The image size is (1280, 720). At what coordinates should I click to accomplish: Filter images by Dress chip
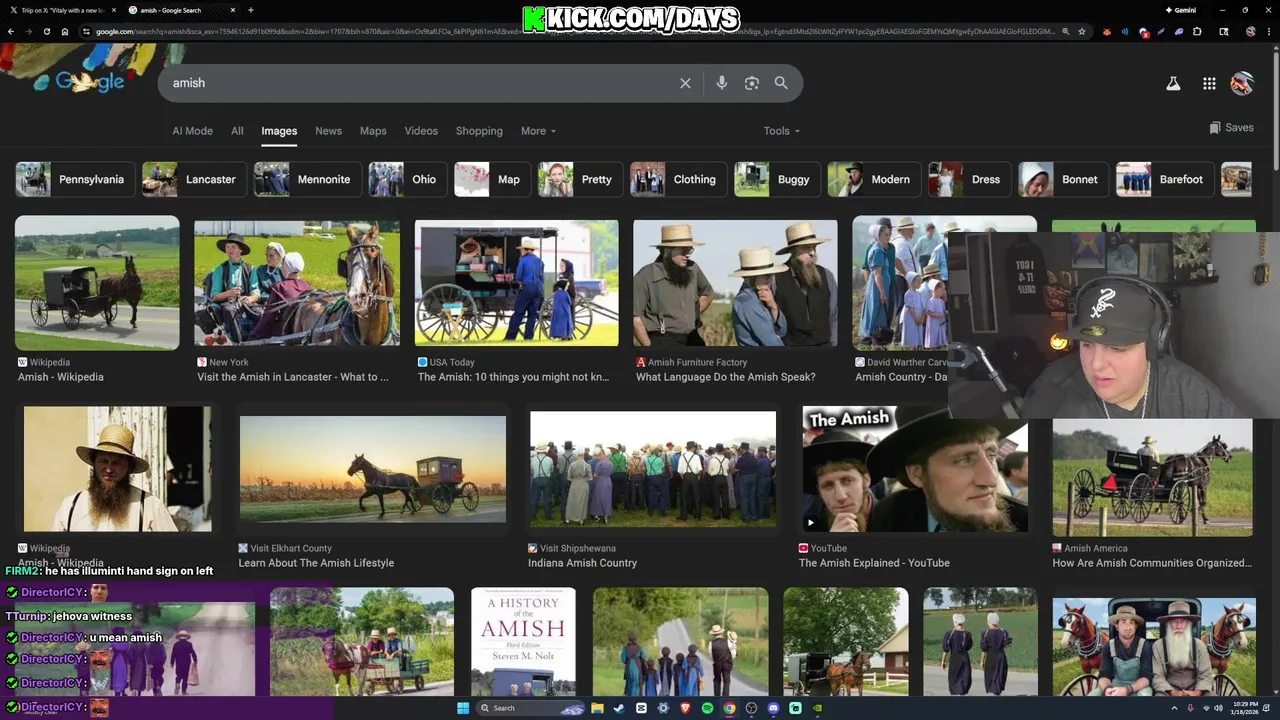click(x=970, y=180)
